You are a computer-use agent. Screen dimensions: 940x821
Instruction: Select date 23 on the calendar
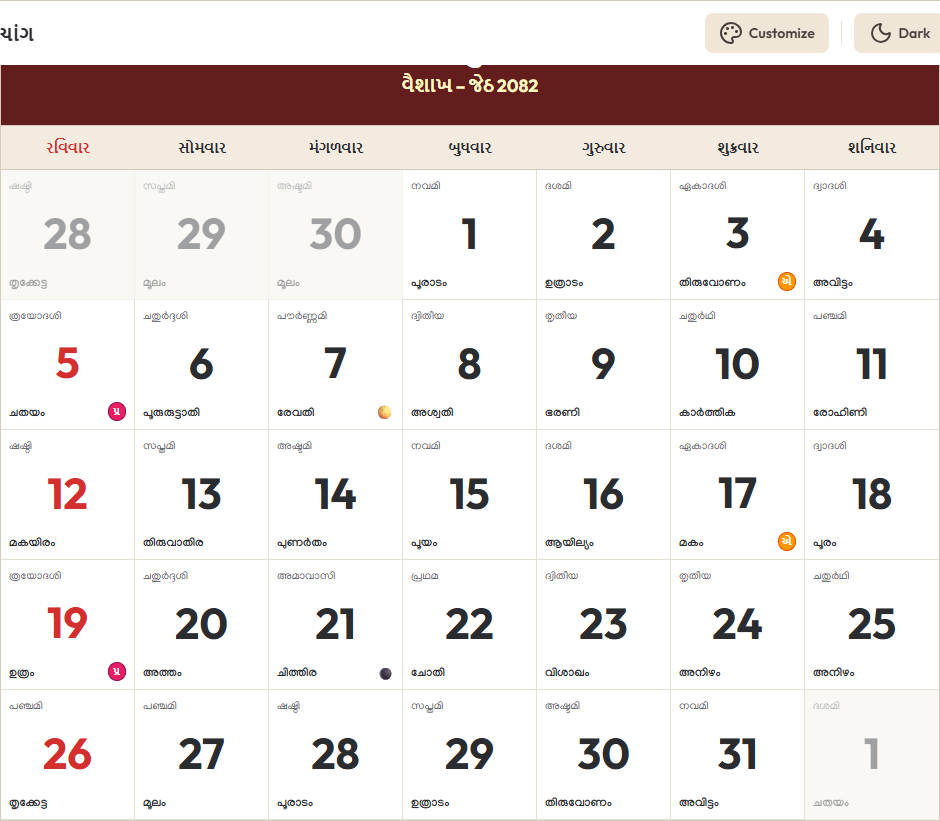[x=603, y=624]
